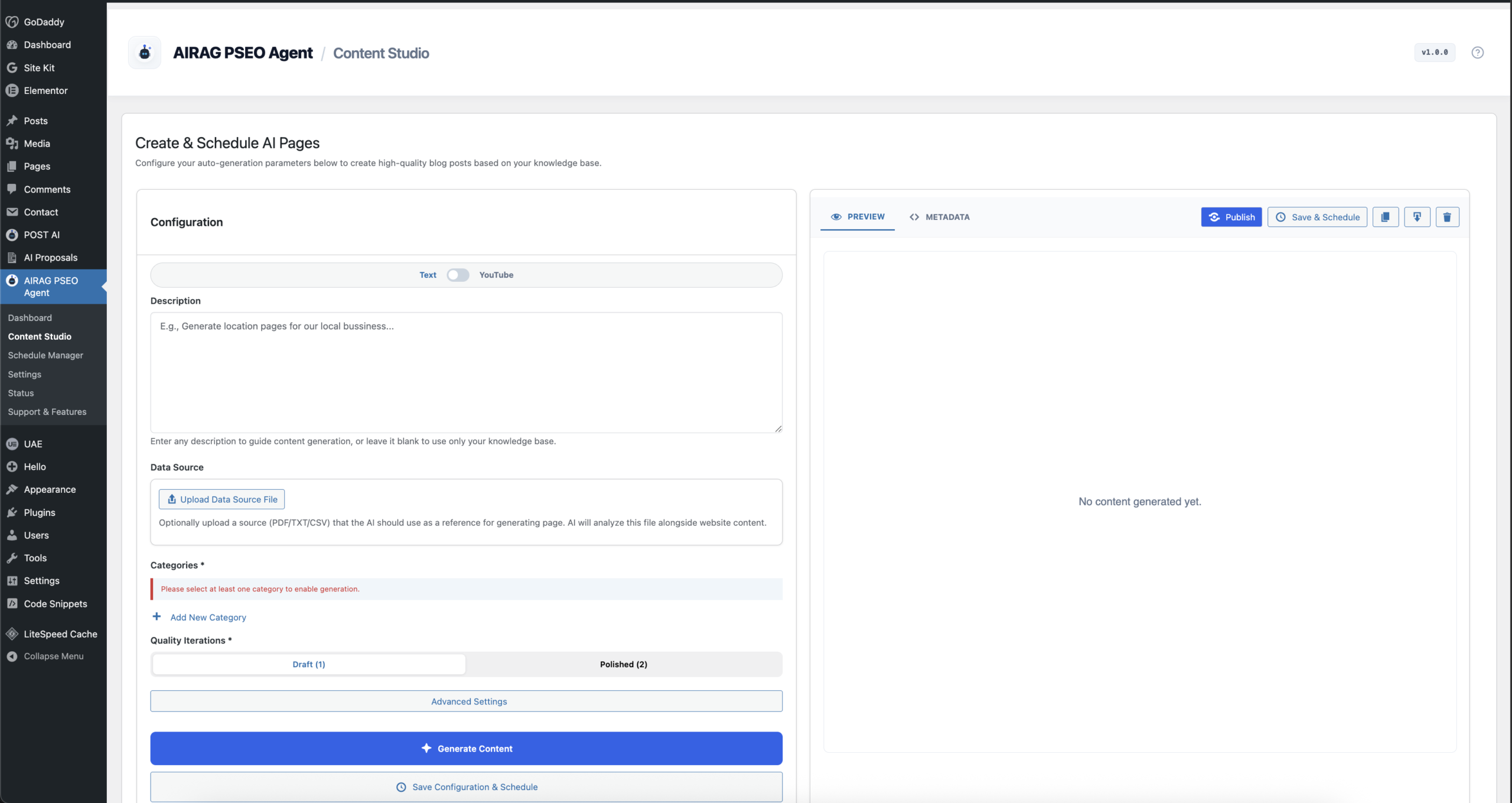1512x803 pixels.
Task: Select the AIRAG PSEO Agent menu item
Action: [x=53, y=287]
